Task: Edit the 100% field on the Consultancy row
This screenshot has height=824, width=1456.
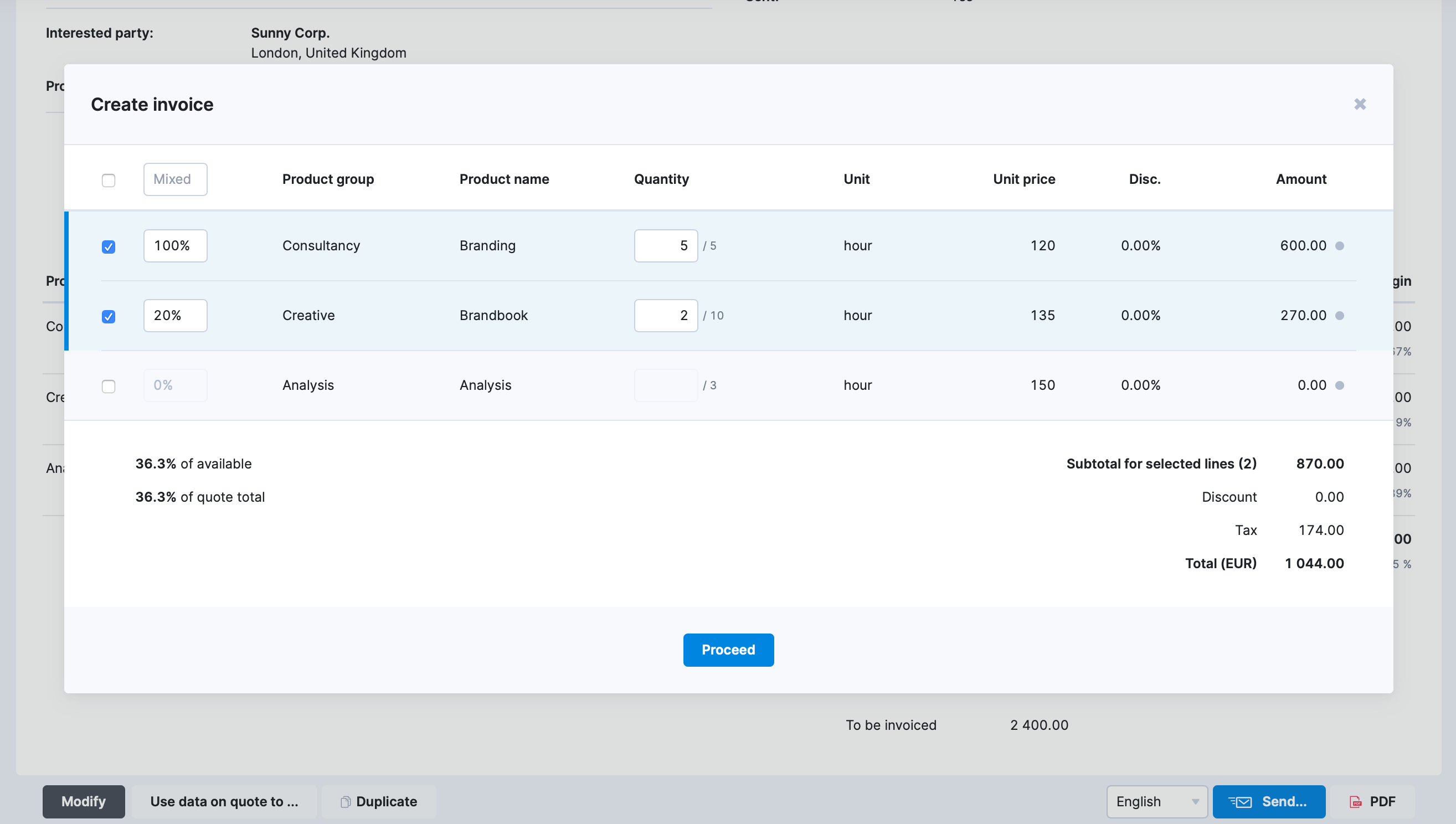Action: 175,246
